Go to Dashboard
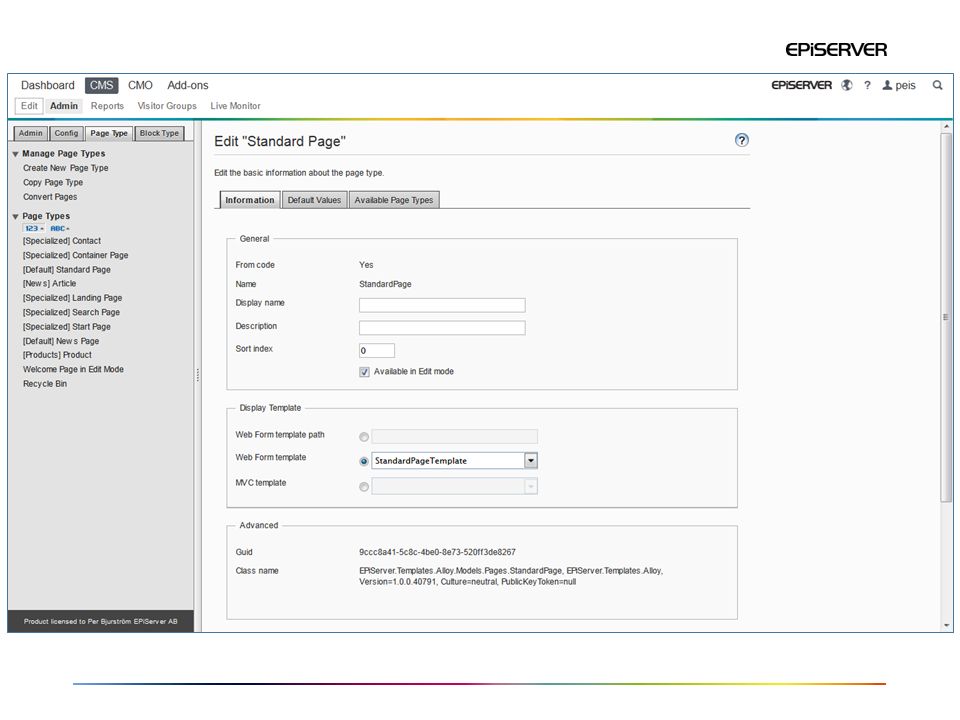 tap(48, 85)
